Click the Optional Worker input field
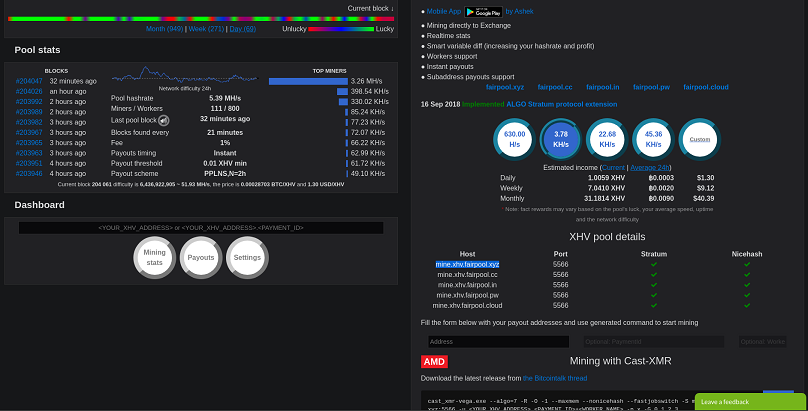 tap(762, 341)
